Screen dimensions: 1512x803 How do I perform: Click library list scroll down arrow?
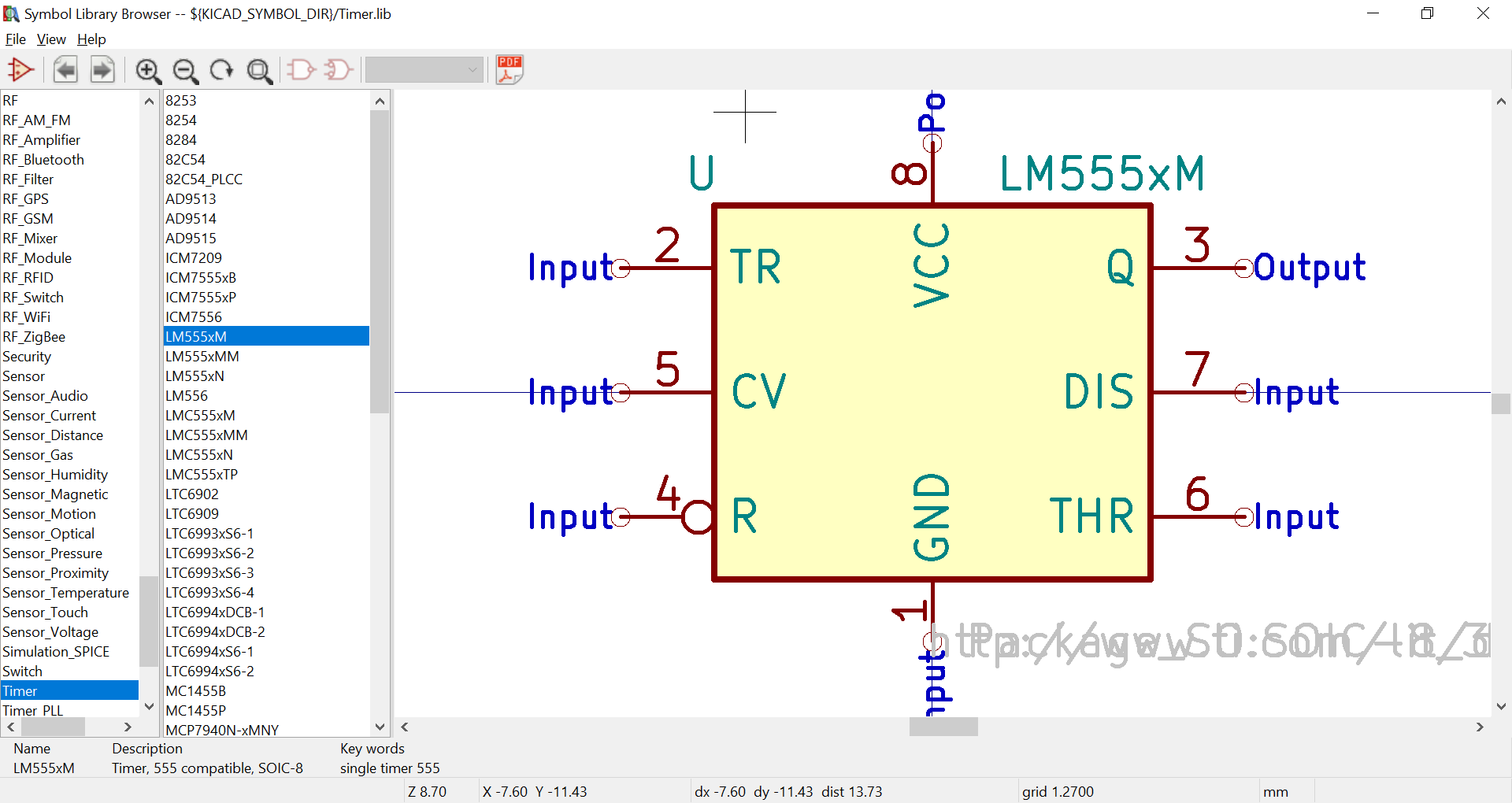pos(149,706)
